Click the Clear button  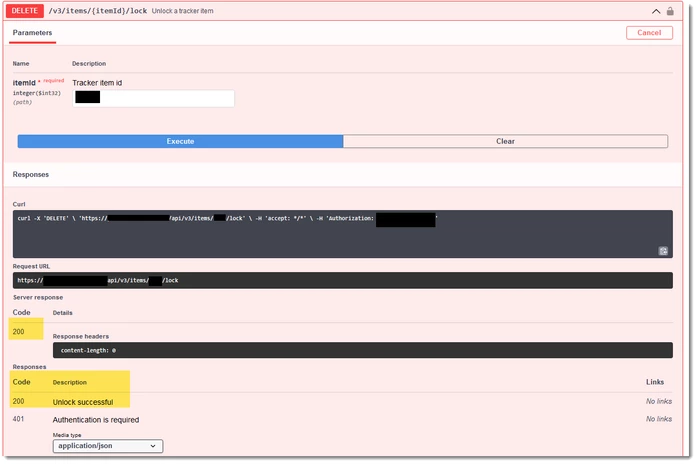pos(505,141)
